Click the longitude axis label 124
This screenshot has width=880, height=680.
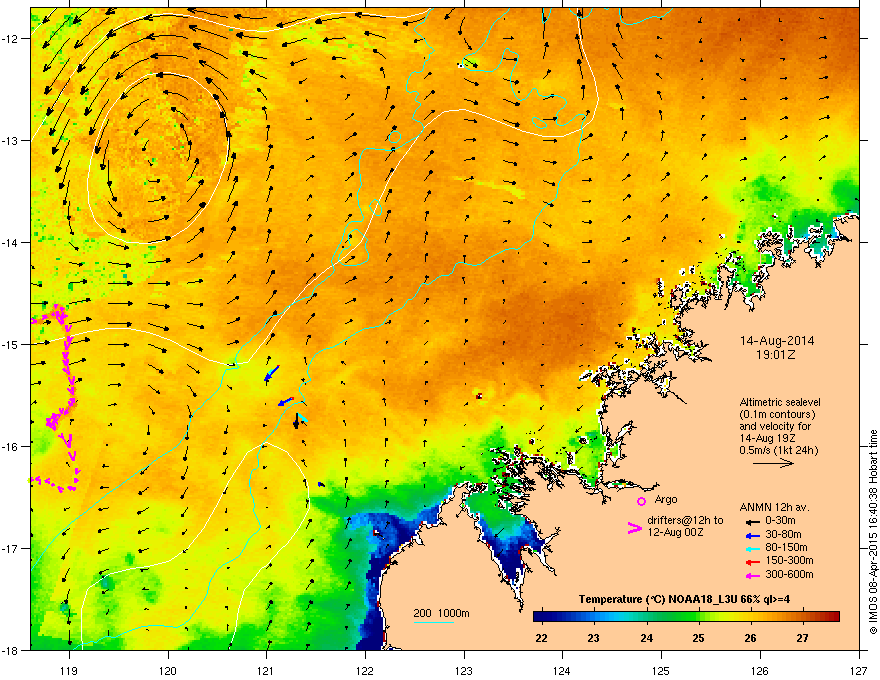(x=562, y=670)
